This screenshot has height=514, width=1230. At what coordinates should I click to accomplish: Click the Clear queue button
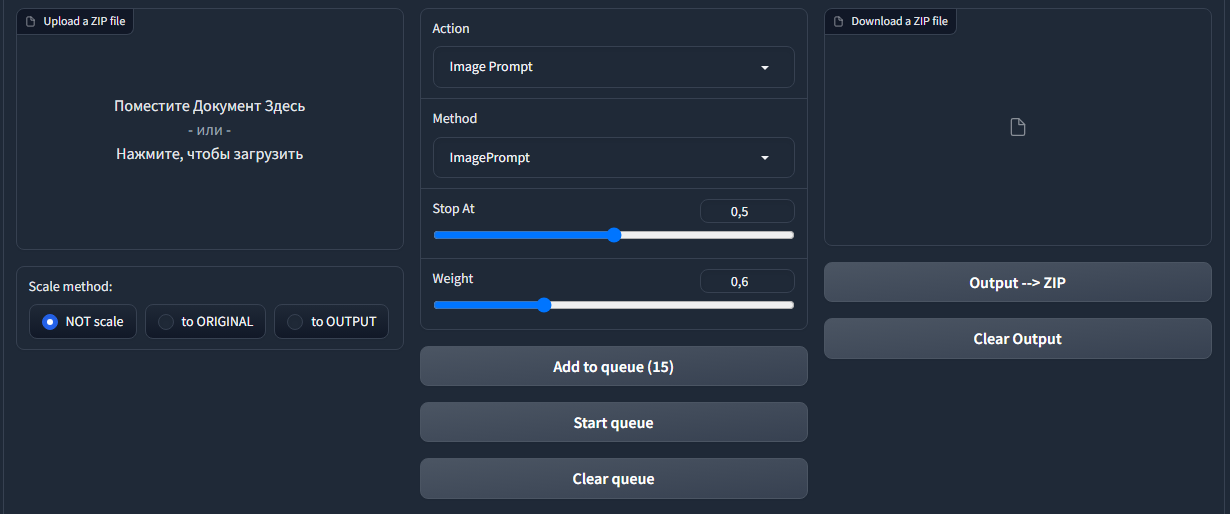coord(613,479)
